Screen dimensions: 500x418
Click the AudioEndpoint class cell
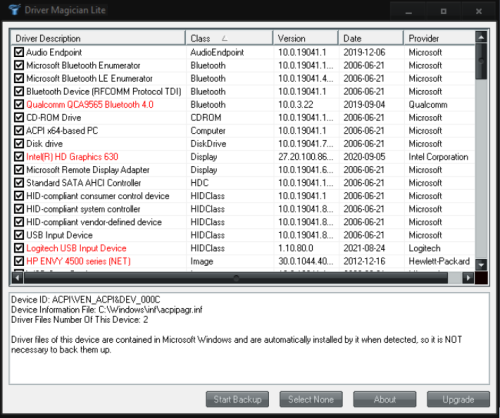pos(217,52)
